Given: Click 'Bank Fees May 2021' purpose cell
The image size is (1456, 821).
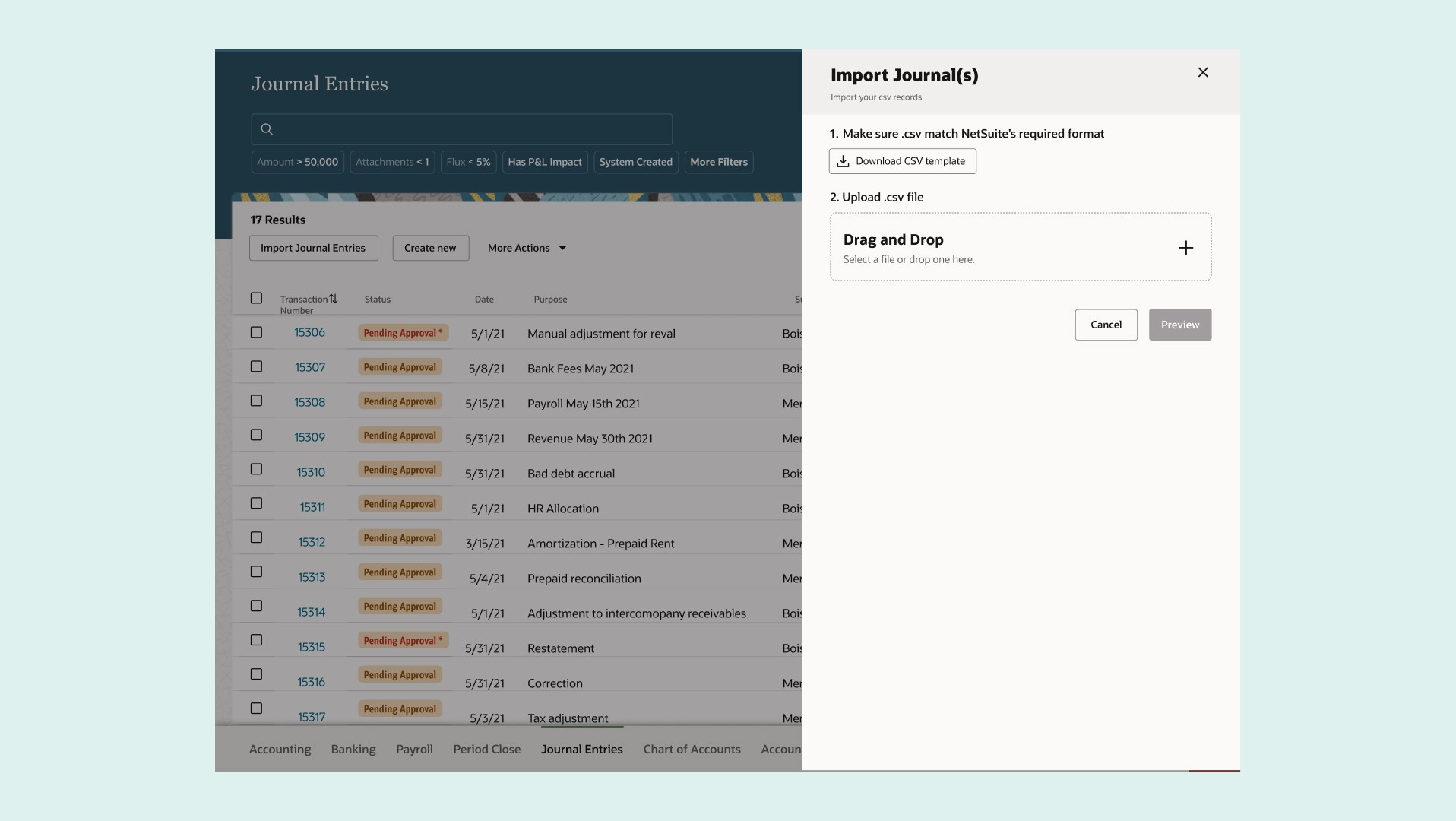Looking at the screenshot, I should click(581, 369).
